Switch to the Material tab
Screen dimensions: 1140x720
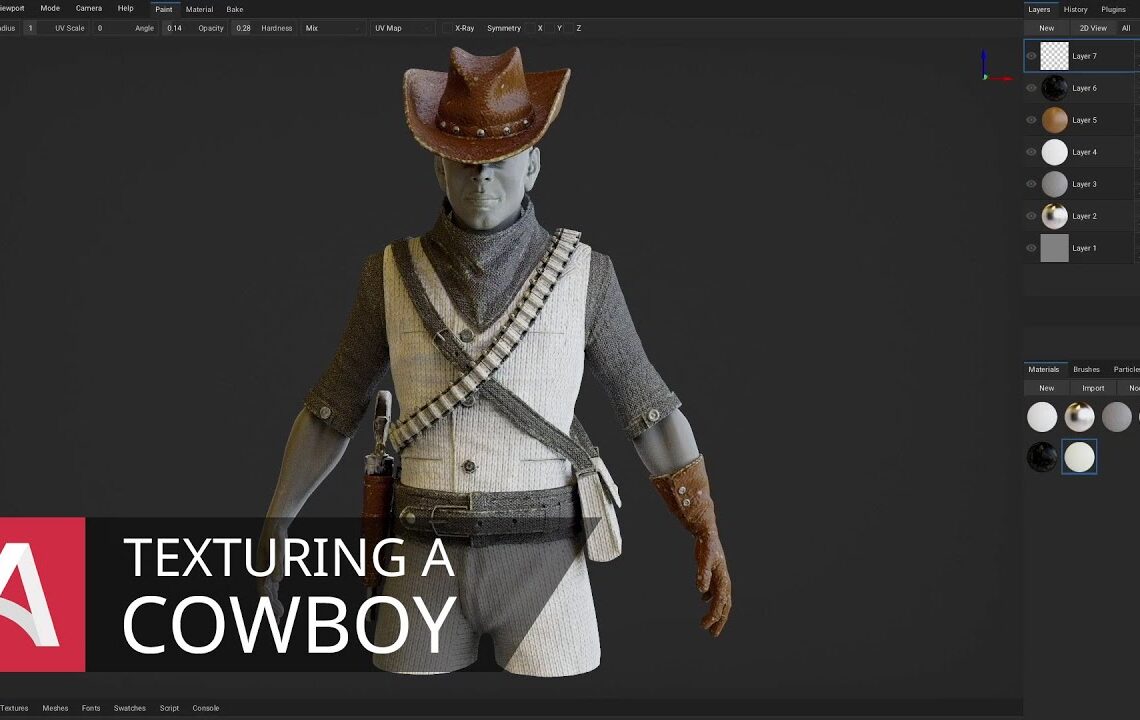[199, 9]
